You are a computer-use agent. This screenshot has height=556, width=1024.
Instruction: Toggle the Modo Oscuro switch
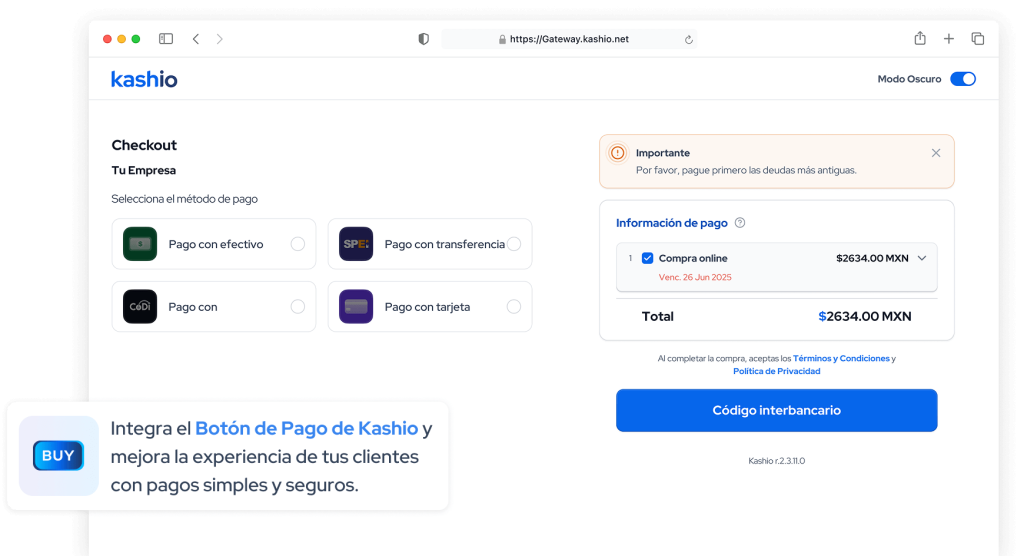coord(962,79)
